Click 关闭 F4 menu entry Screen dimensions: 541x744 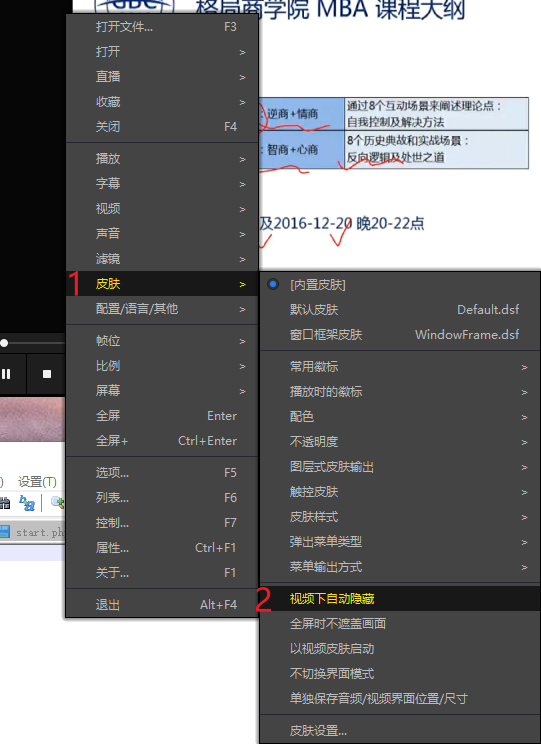pyautogui.click(x=162, y=127)
